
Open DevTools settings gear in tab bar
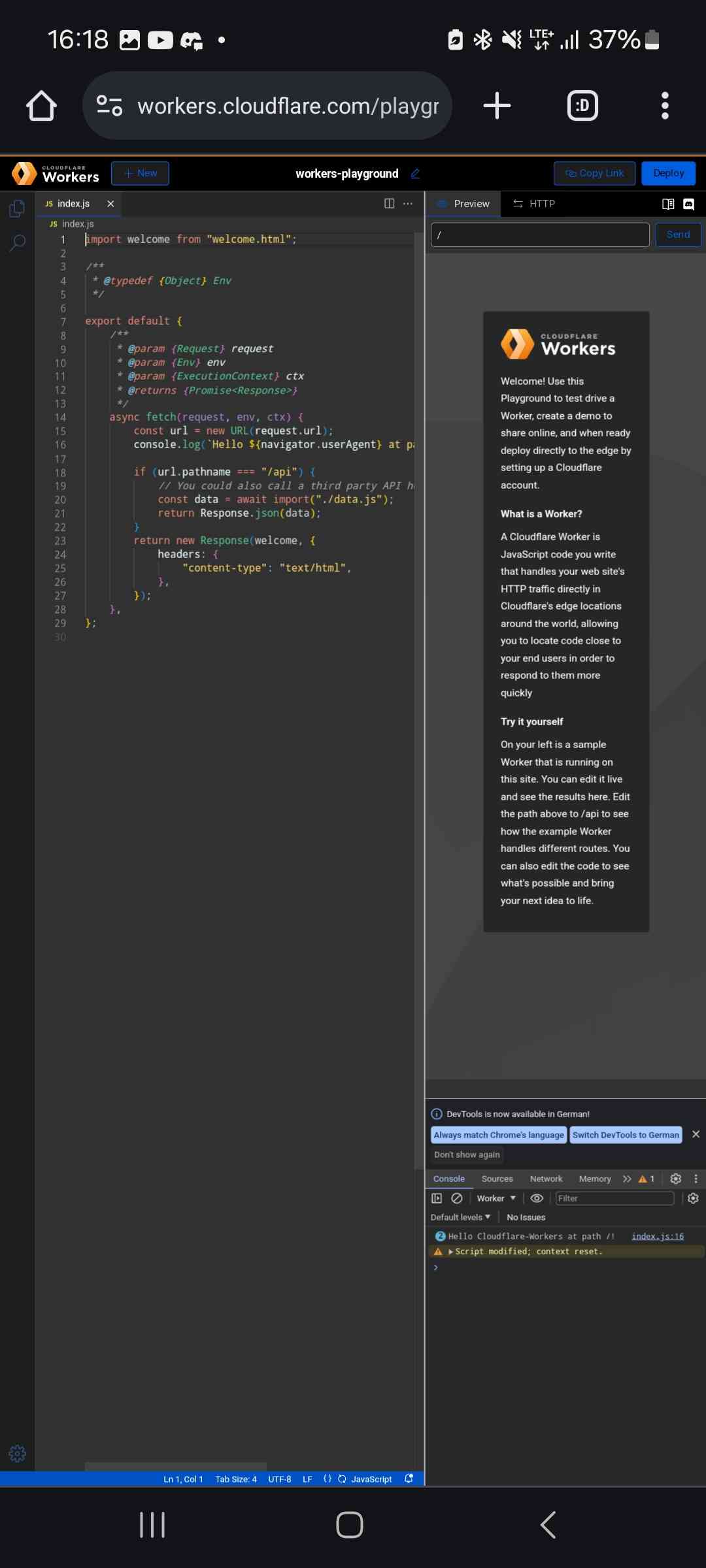pos(676,1179)
